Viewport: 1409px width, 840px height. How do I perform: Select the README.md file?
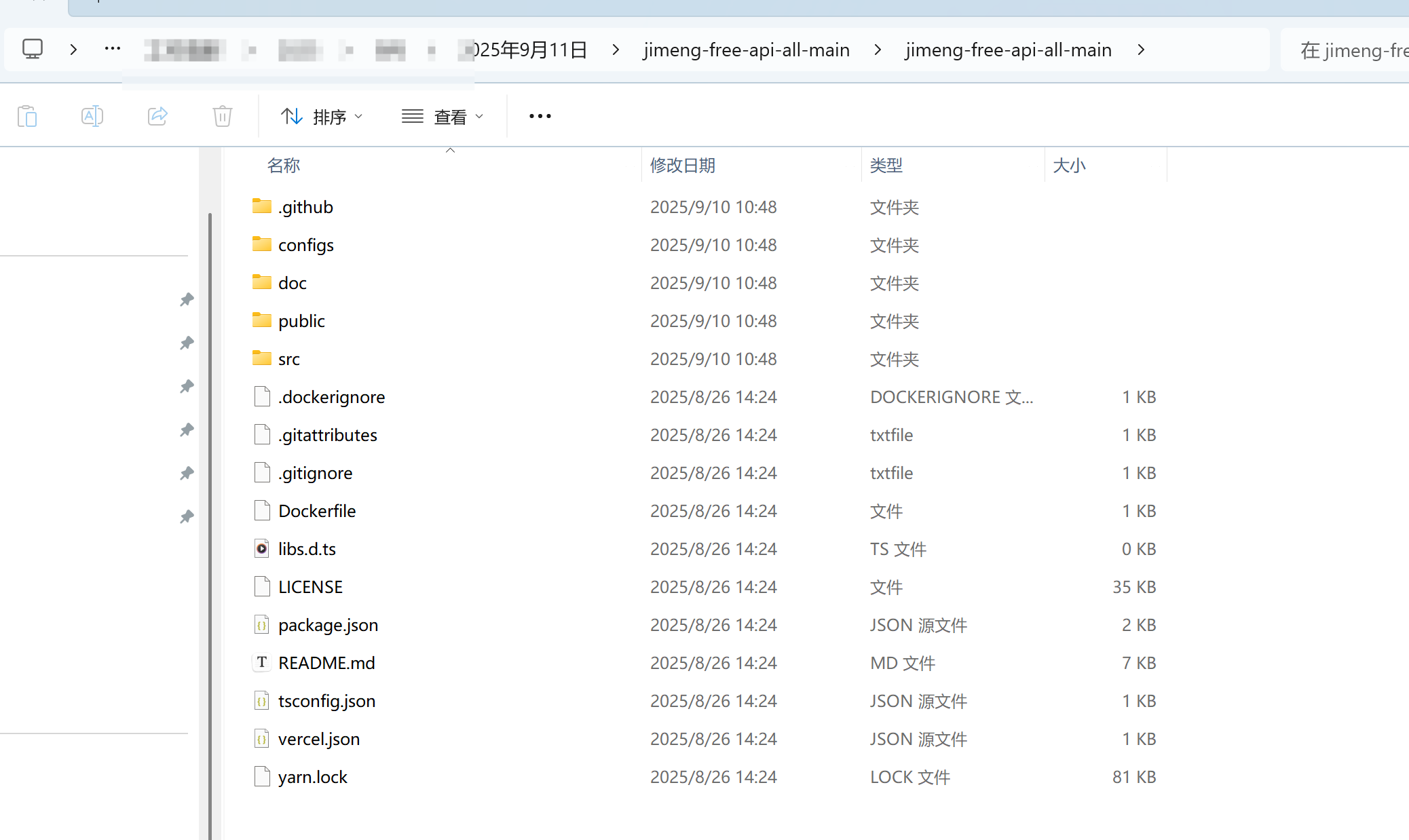[326, 663]
